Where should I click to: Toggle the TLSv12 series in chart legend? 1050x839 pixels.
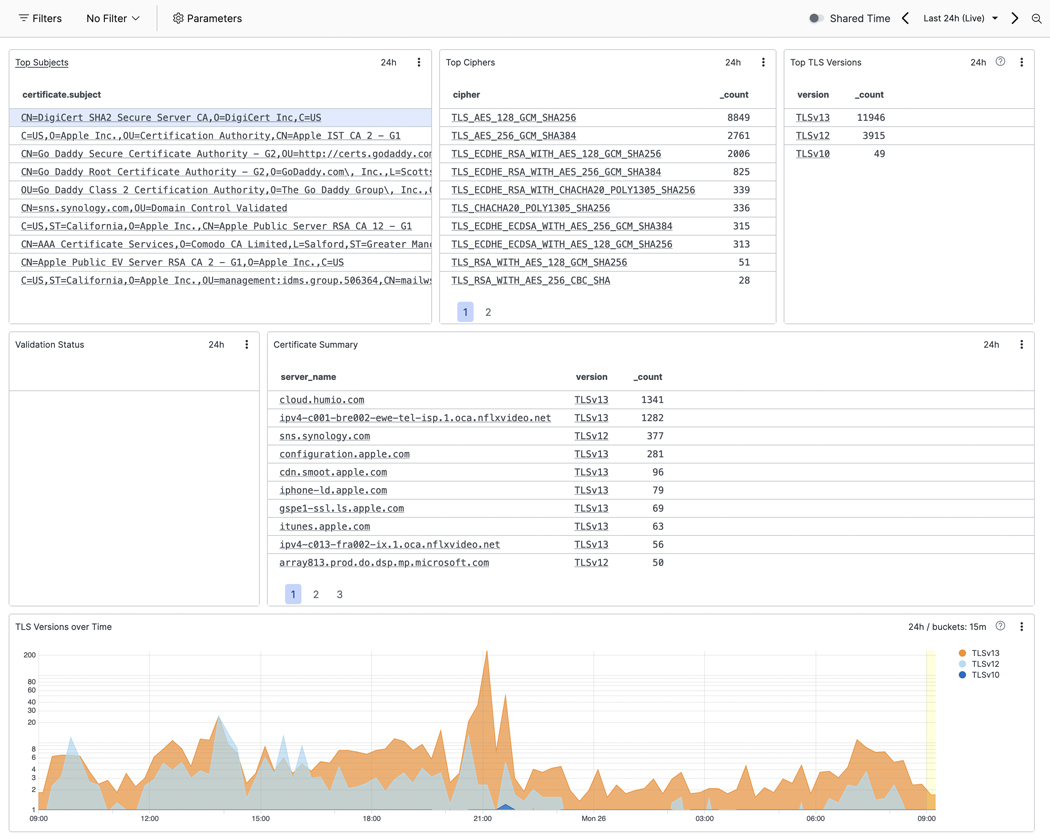tap(979, 664)
